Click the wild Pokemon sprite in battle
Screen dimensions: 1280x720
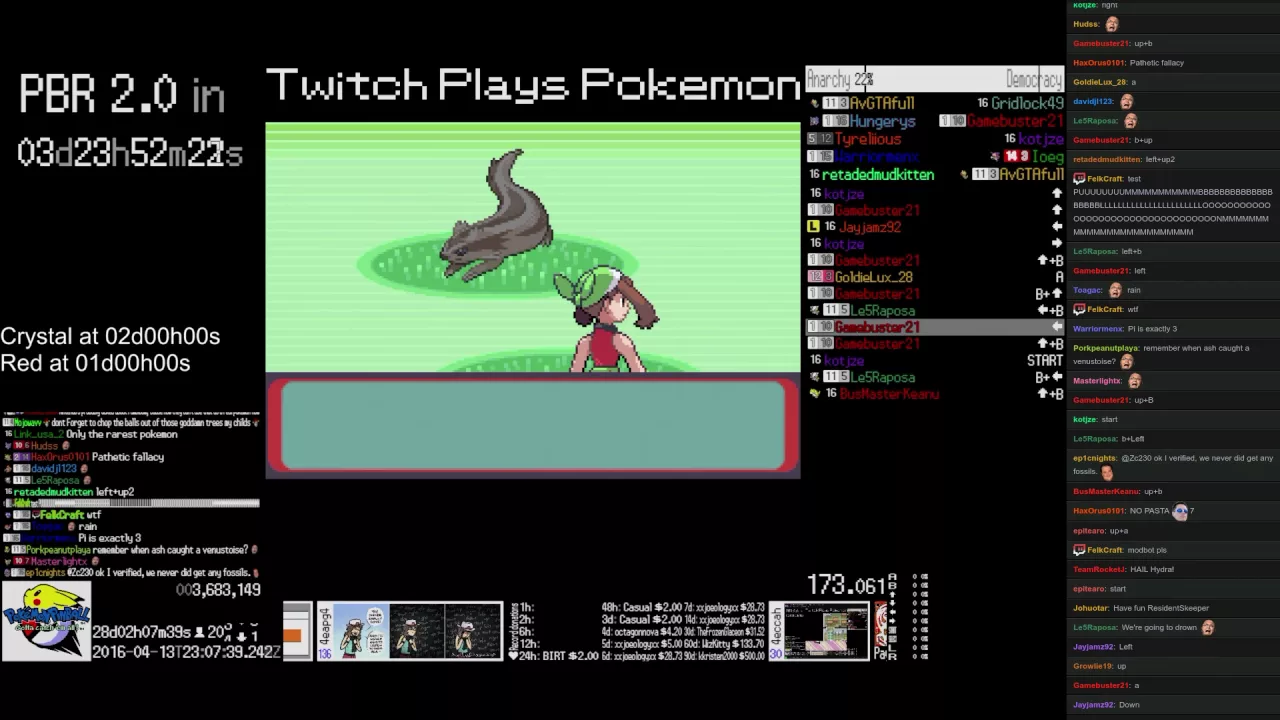(x=496, y=216)
